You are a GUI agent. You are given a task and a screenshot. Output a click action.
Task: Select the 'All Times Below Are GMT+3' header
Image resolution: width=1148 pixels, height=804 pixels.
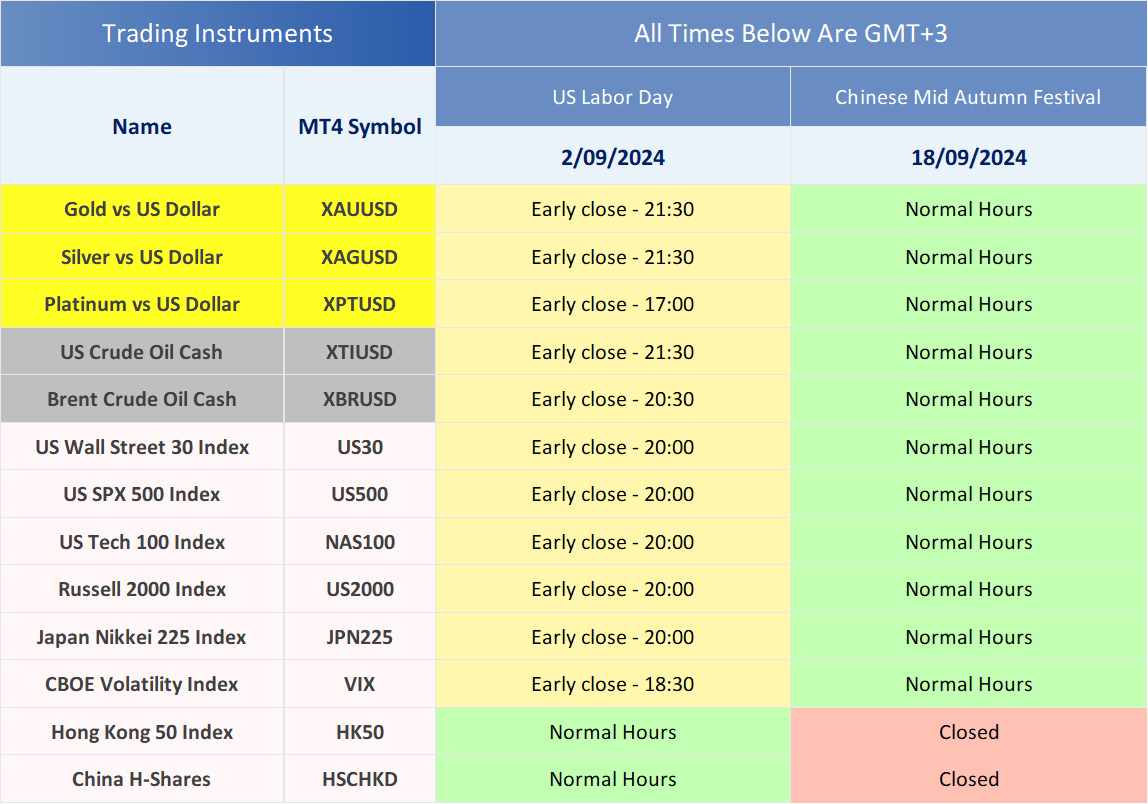[x=790, y=33]
